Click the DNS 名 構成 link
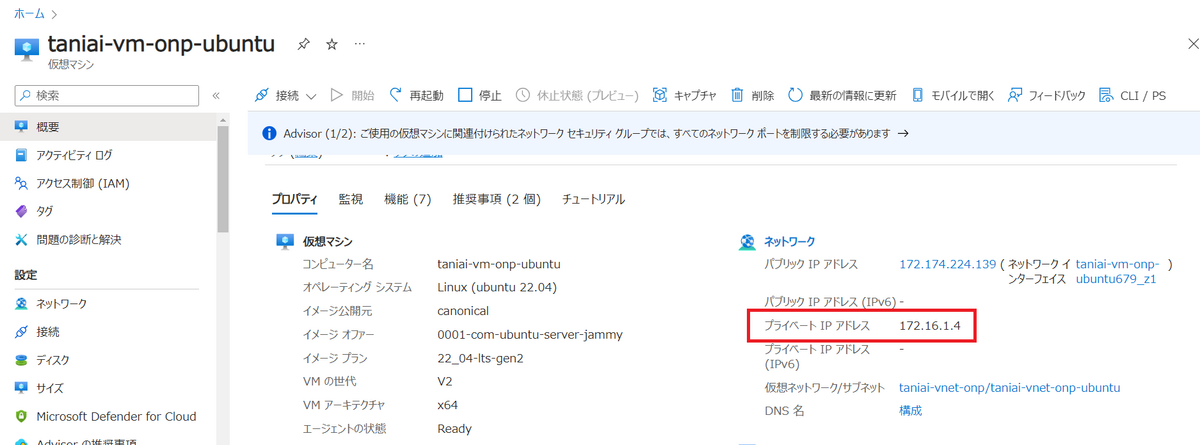 pyautogui.click(x=911, y=410)
